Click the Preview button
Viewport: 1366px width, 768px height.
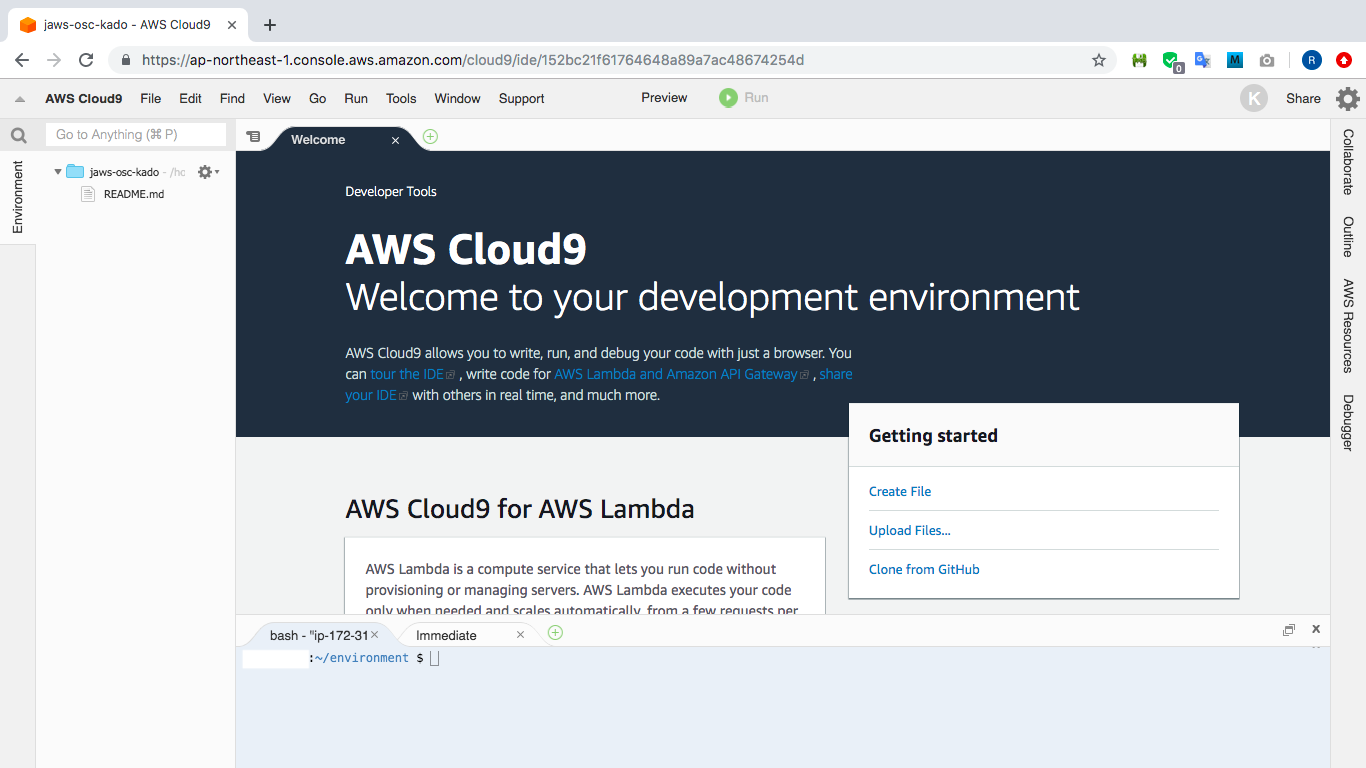[664, 97]
